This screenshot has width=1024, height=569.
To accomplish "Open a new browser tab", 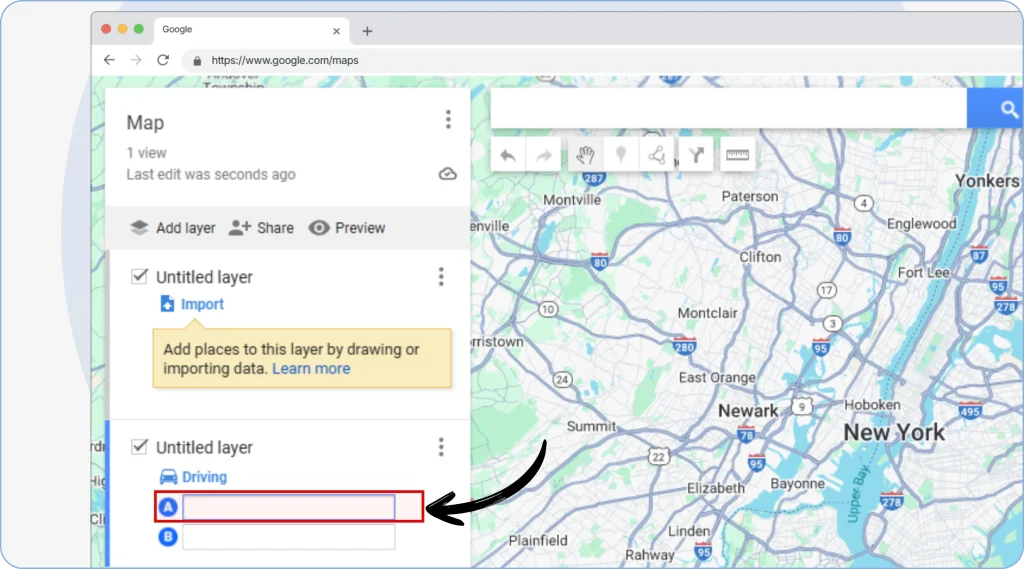I will pyautogui.click(x=367, y=31).
